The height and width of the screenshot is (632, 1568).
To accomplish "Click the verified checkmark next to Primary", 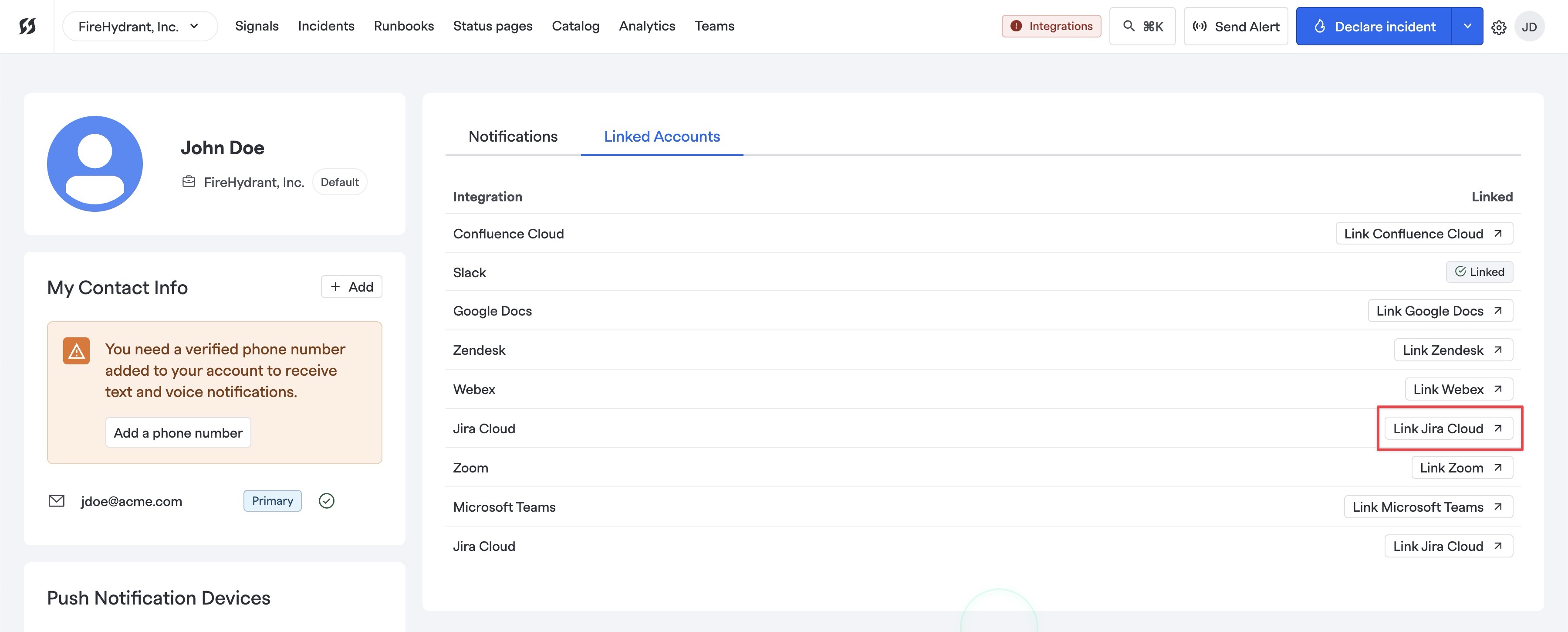I will (x=327, y=500).
